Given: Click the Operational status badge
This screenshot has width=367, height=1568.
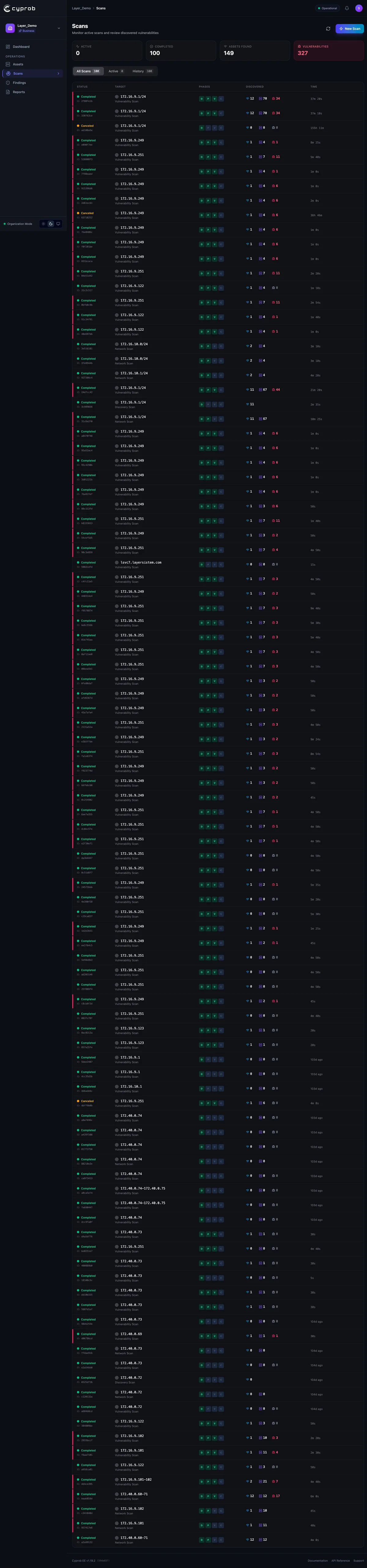Looking at the screenshot, I should [x=328, y=9].
